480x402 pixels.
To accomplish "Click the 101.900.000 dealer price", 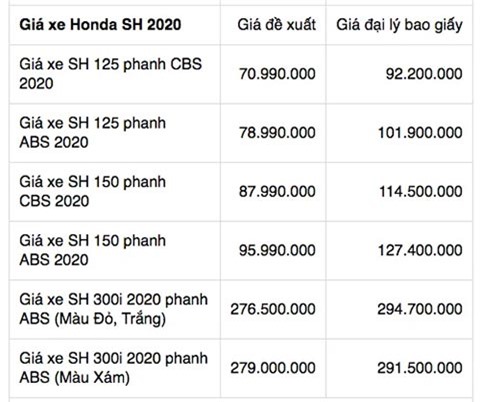I will 420,133.
